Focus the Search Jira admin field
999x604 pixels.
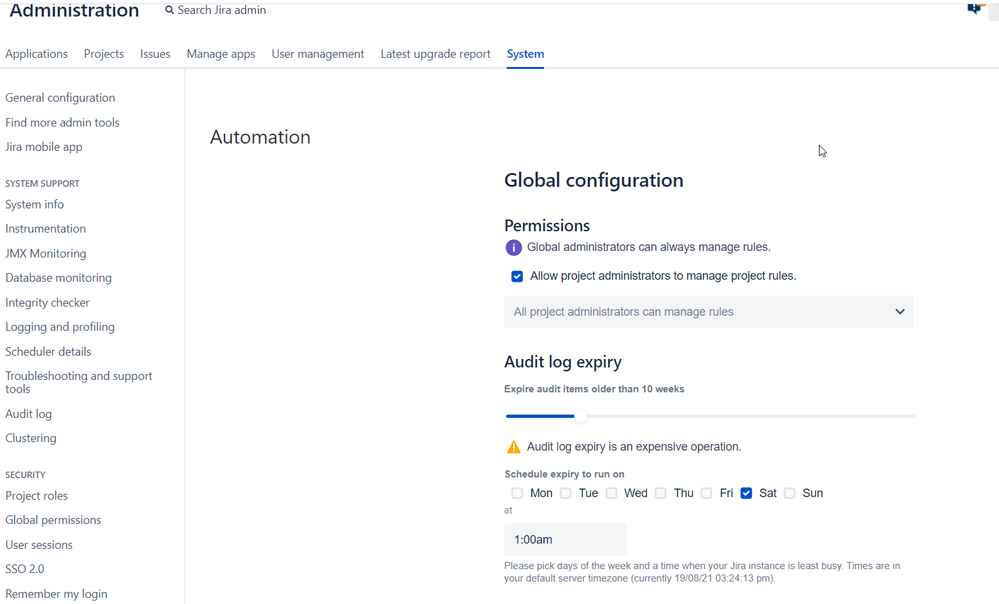point(222,10)
